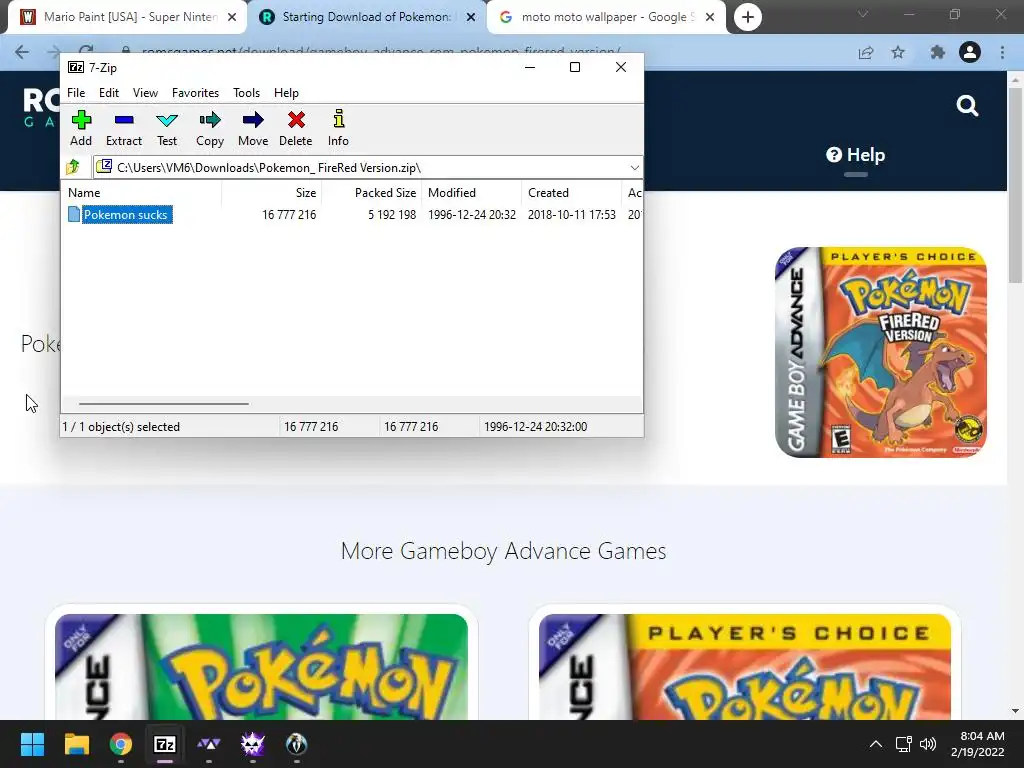Click '1 / 1 object(s) selected' status text

pyautogui.click(x=121, y=426)
